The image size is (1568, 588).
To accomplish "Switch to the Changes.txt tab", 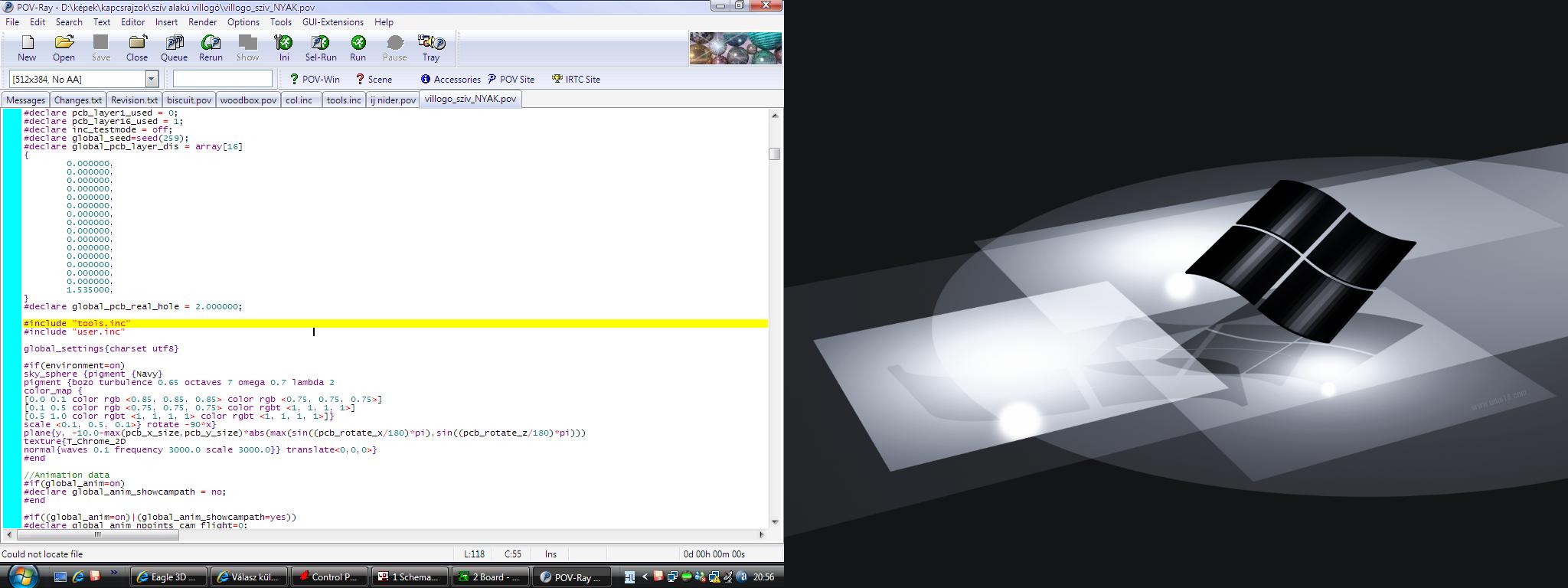I will (x=78, y=100).
